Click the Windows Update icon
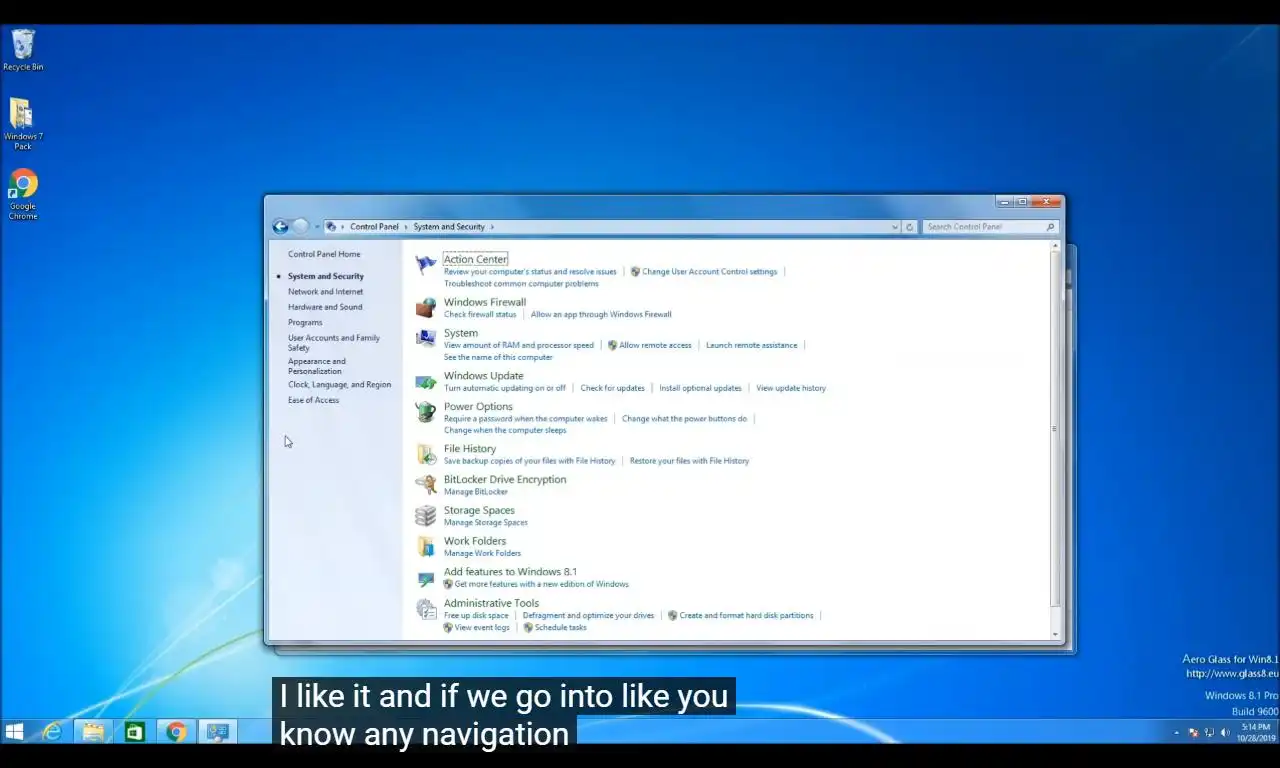1280x768 pixels. (426, 381)
